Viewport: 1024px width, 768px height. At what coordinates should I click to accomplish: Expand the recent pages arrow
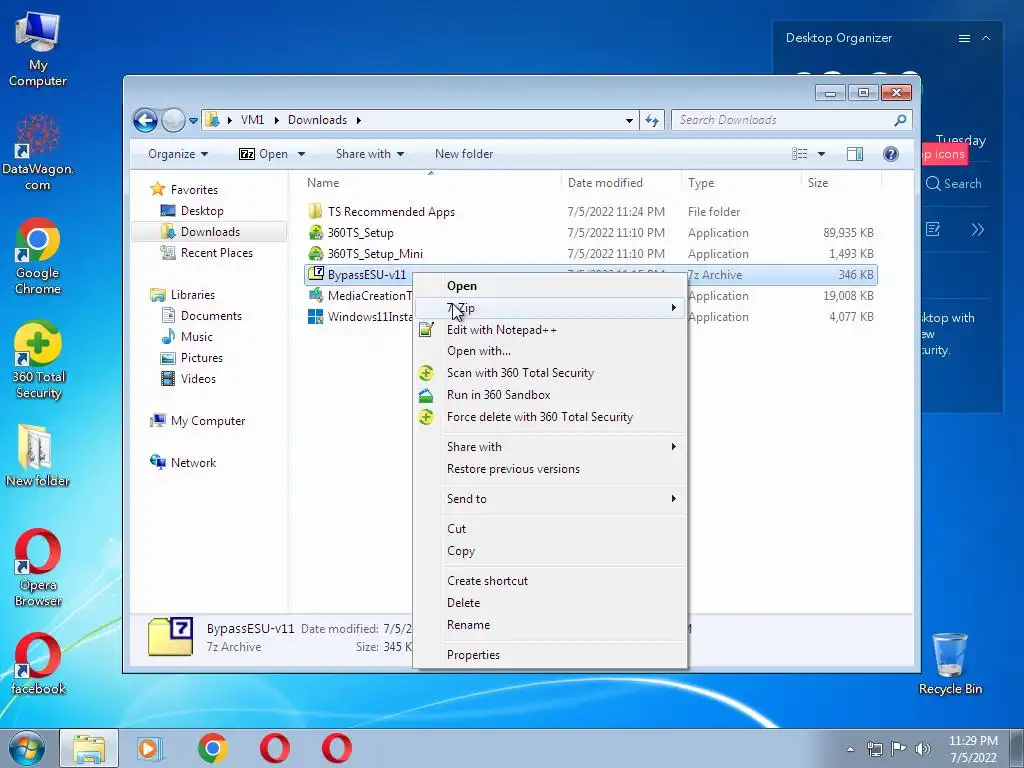pyautogui.click(x=193, y=121)
